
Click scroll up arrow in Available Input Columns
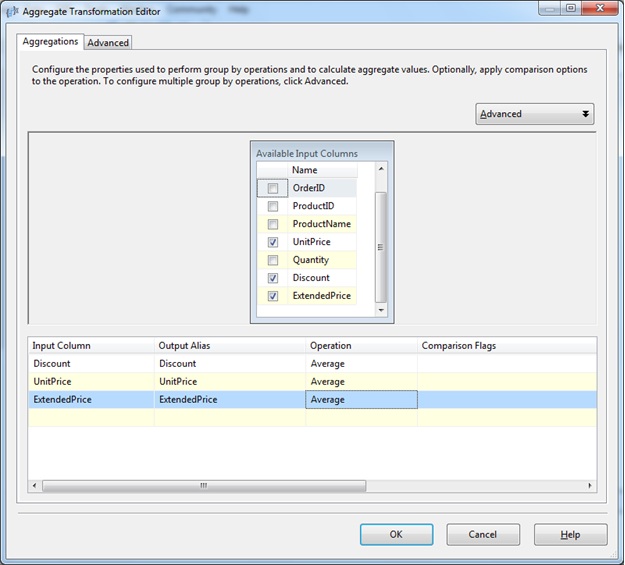click(x=381, y=169)
